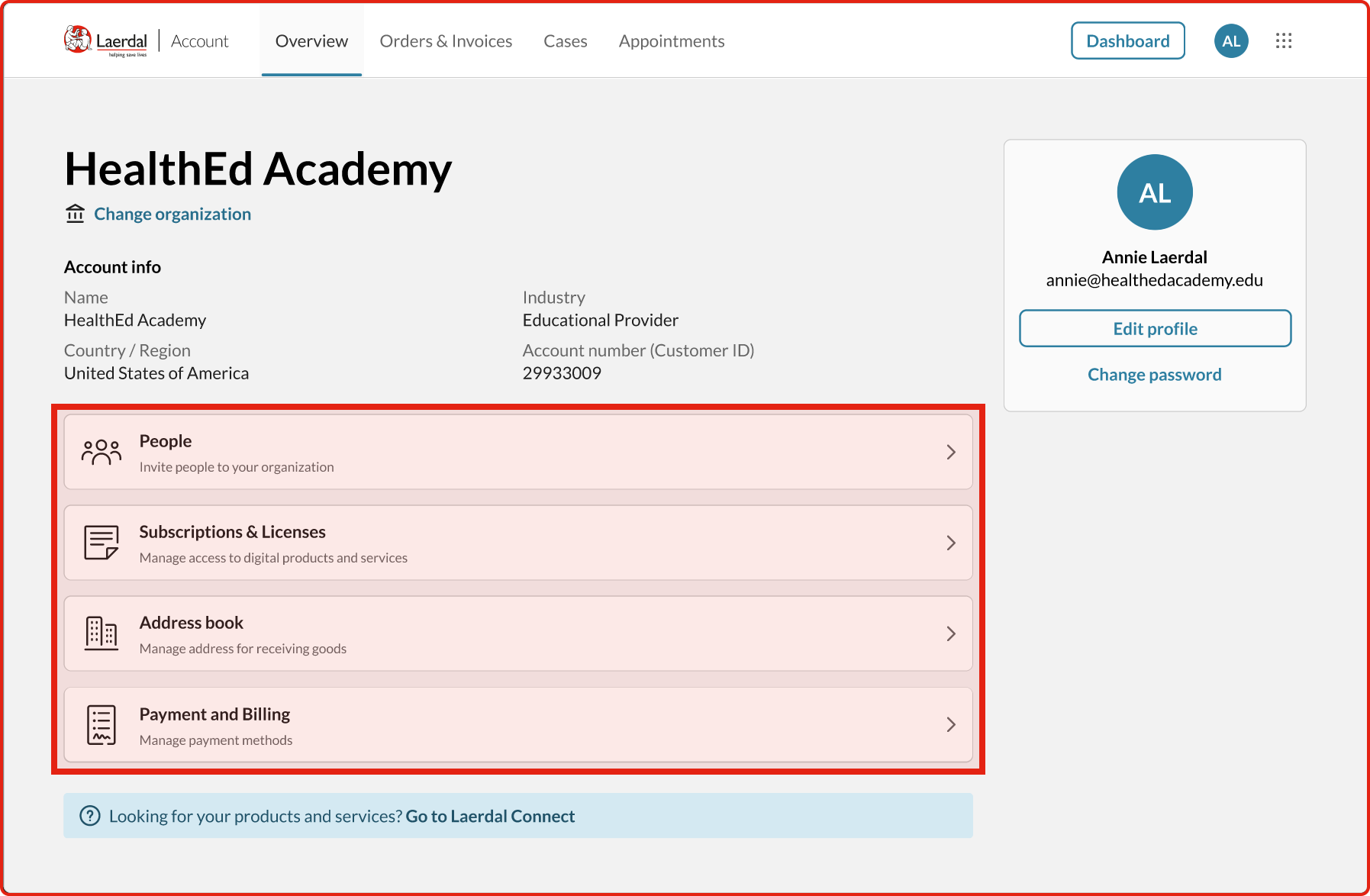Image resolution: width=1370 pixels, height=896 pixels.
Task: Click the small AL avatar in header
Action: pos(1230,41)
